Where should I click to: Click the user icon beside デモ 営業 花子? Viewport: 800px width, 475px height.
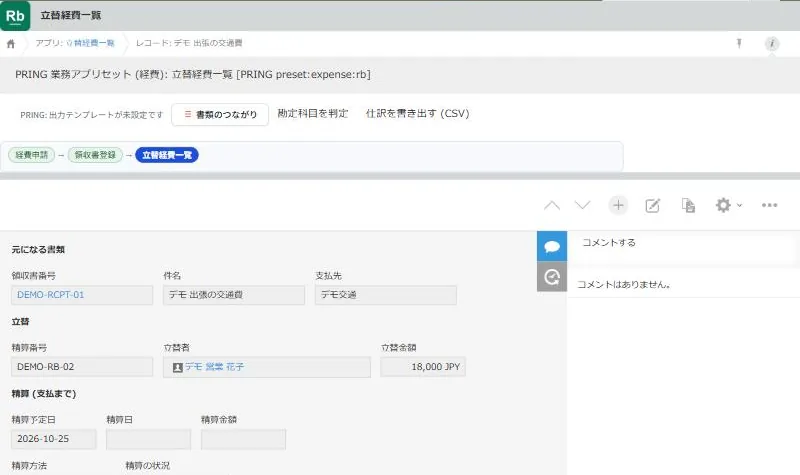click(x=178, y=367)
